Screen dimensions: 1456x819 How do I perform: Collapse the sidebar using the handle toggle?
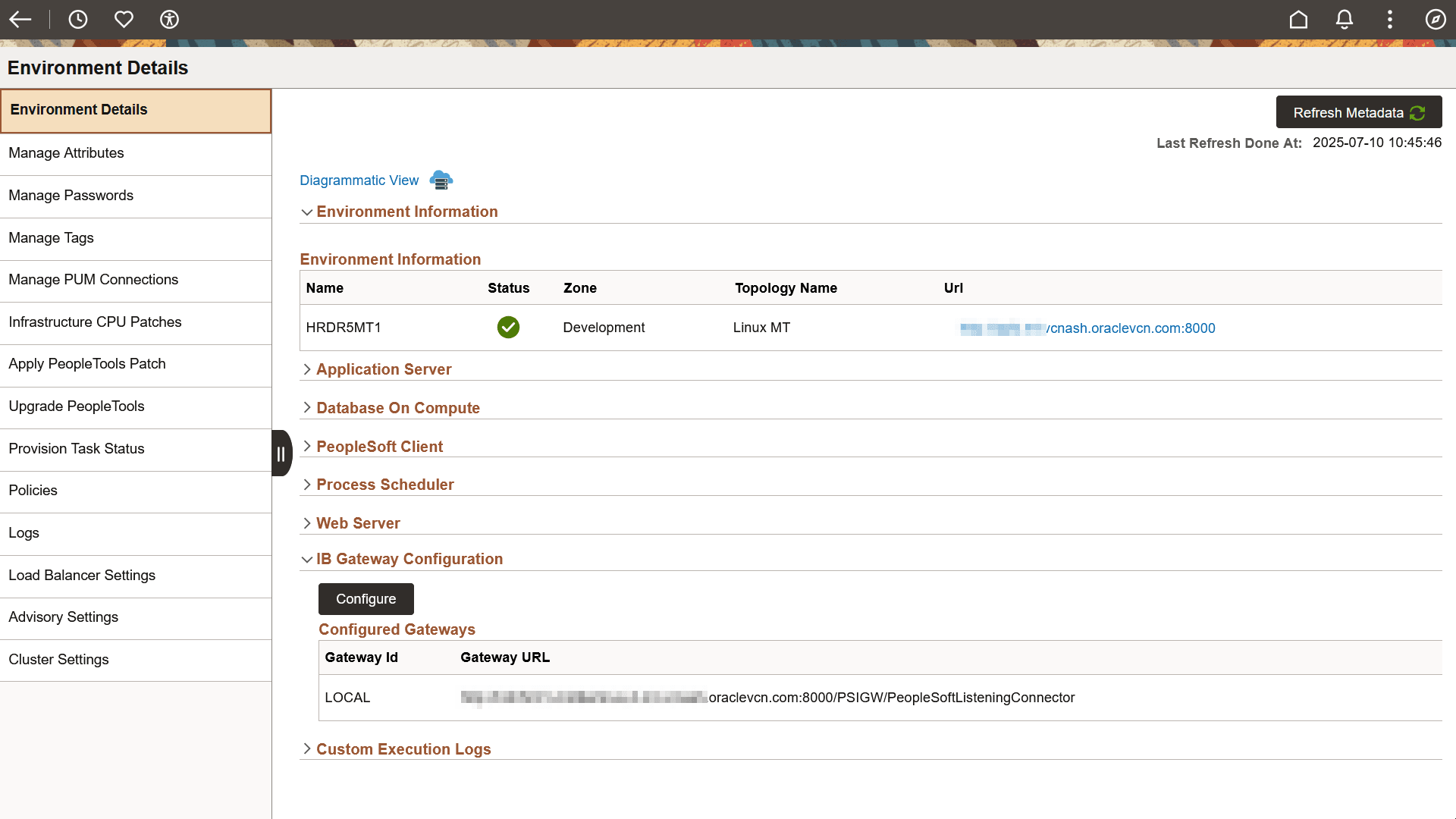click(281, 453)
